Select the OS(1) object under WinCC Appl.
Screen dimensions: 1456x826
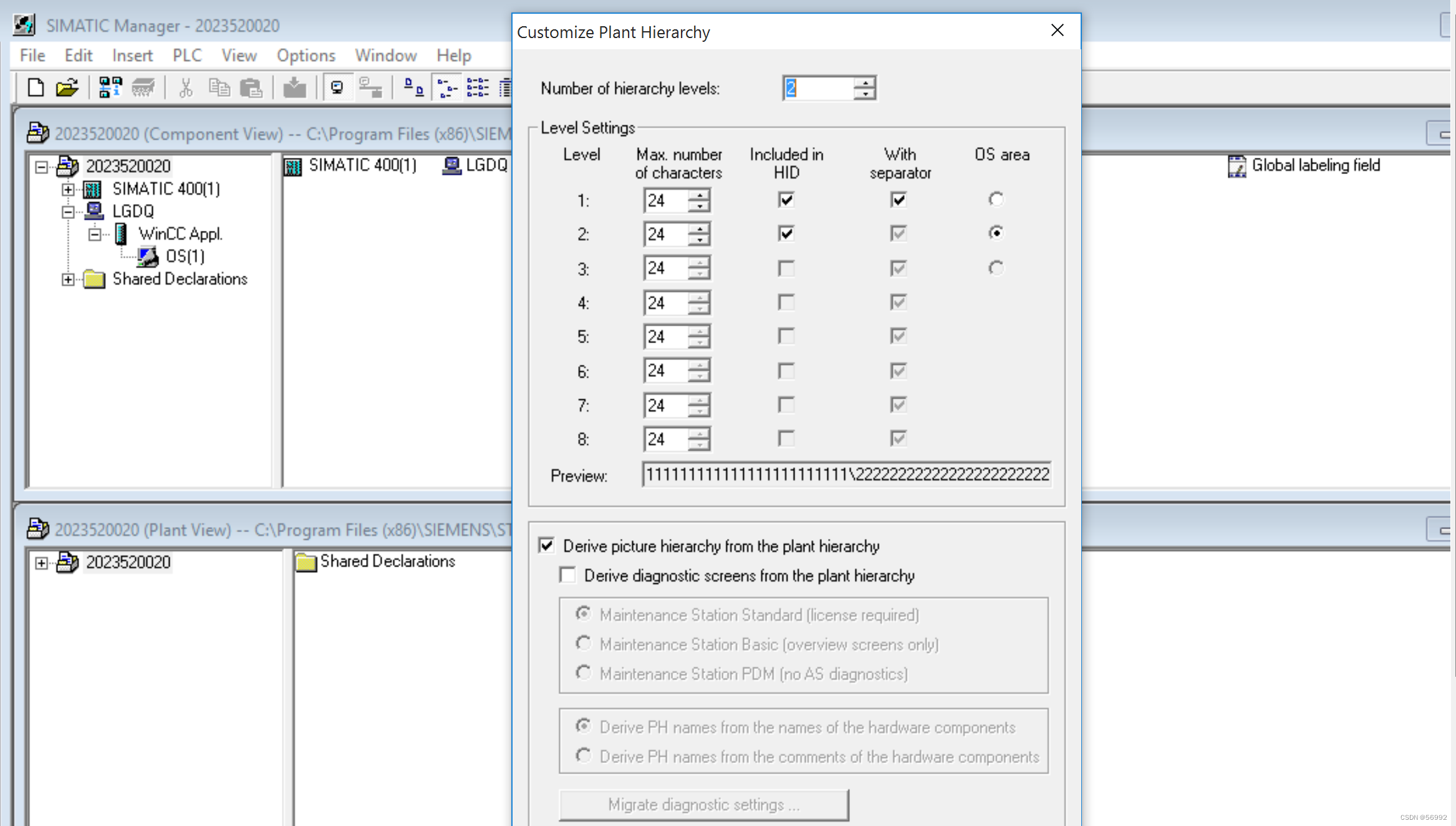tap(148, 256)
